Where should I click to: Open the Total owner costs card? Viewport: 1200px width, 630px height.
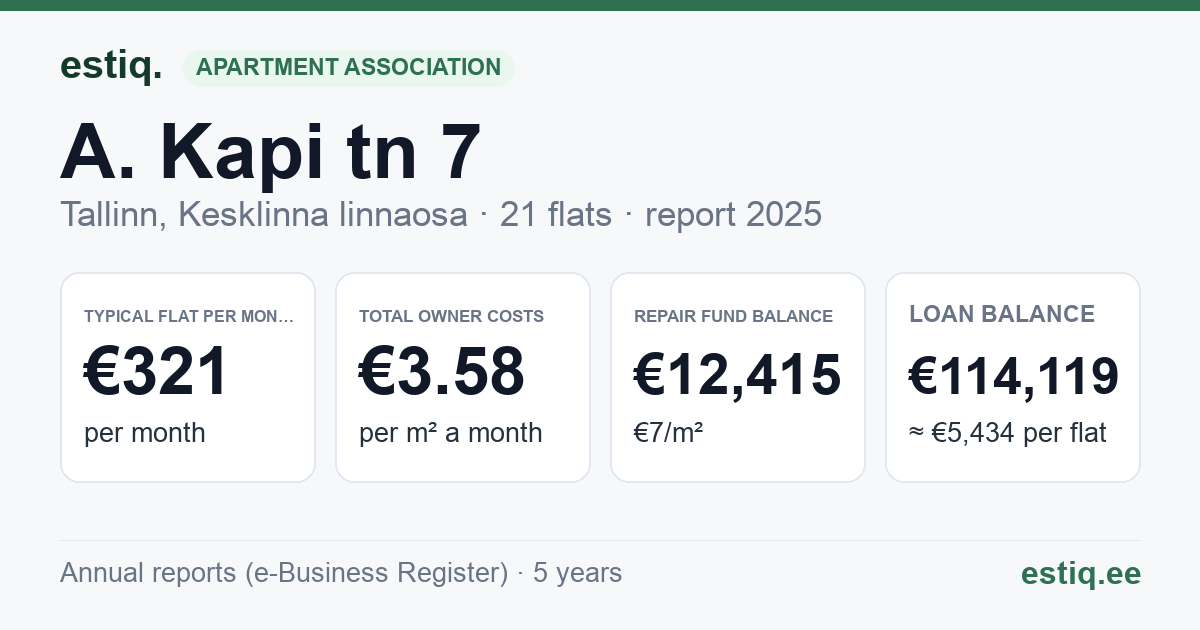point(463,377)
